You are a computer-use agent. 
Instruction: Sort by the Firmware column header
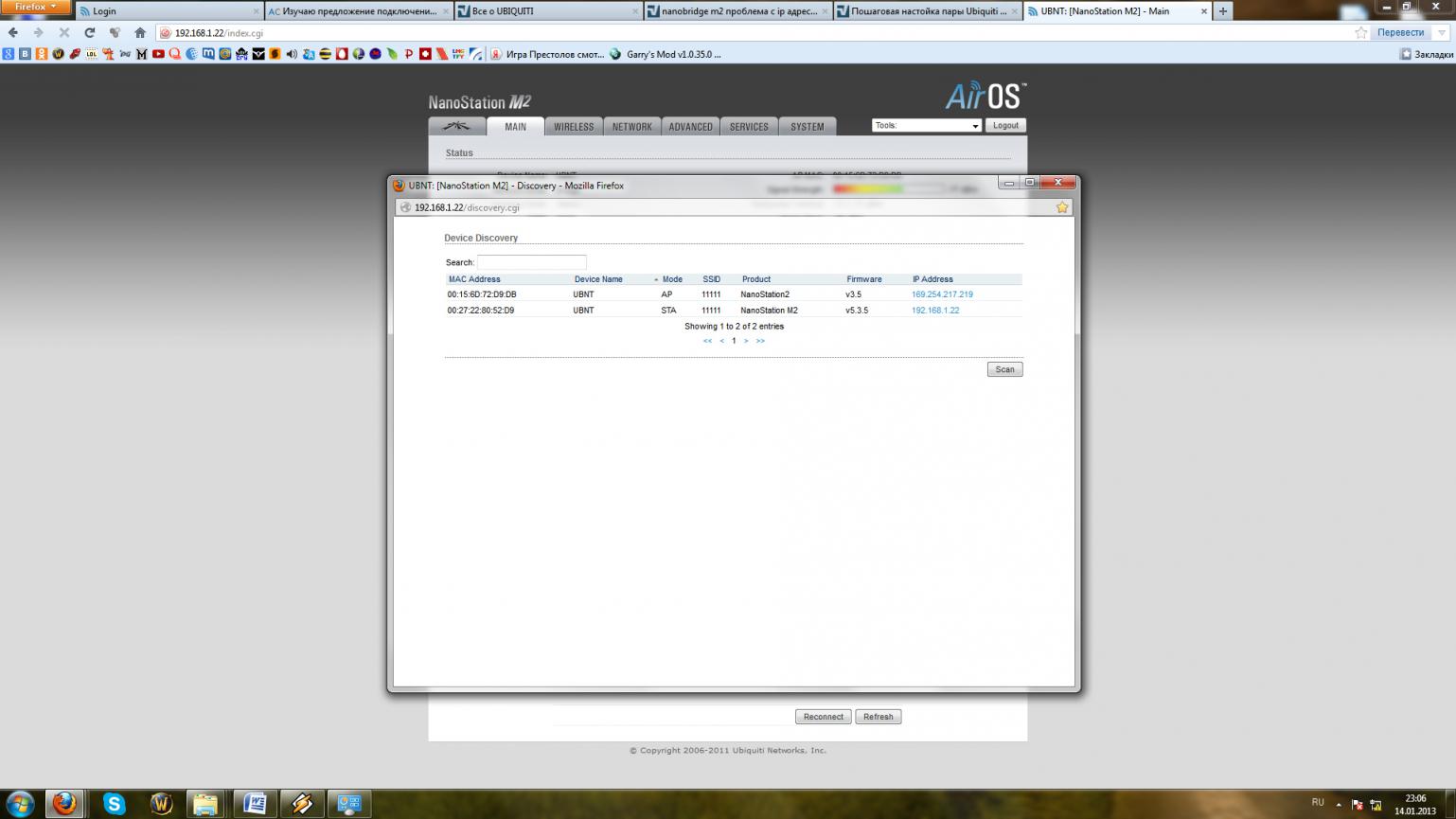tap(863, 279)
